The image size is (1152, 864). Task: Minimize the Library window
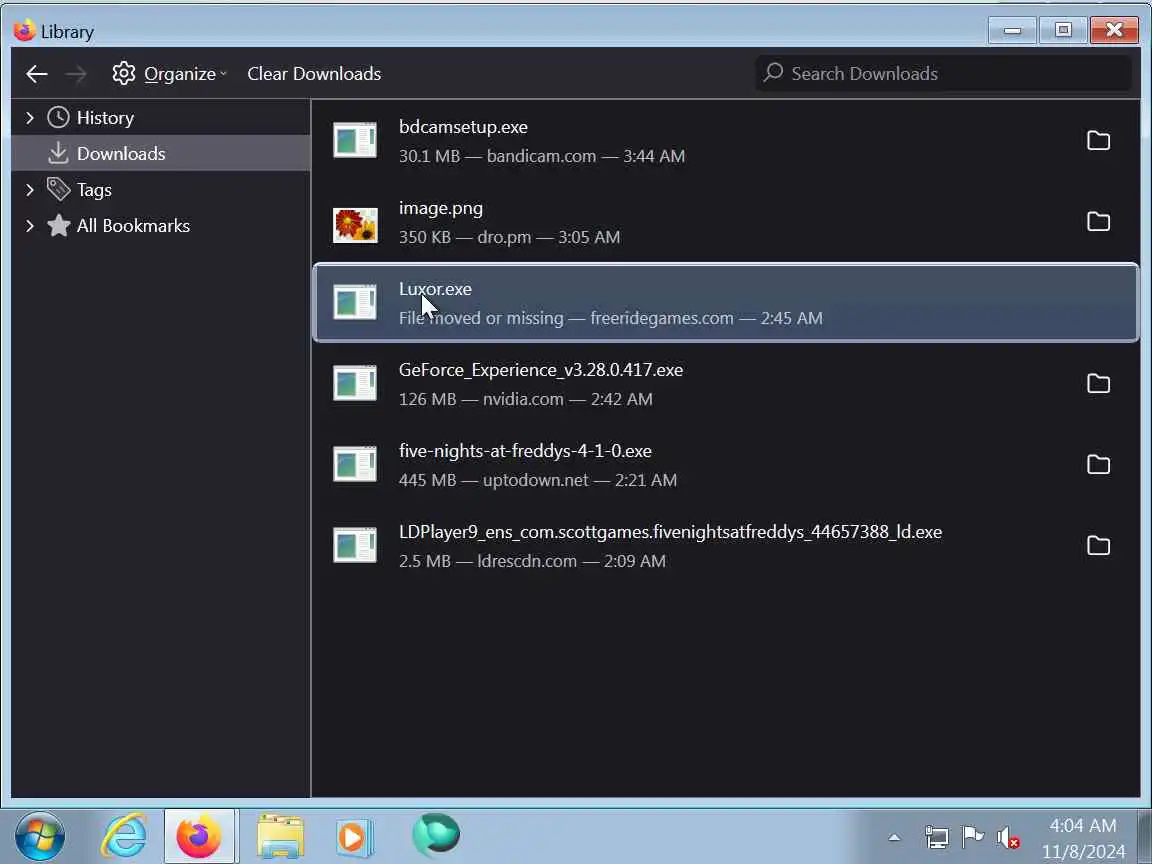(1012, 30)
